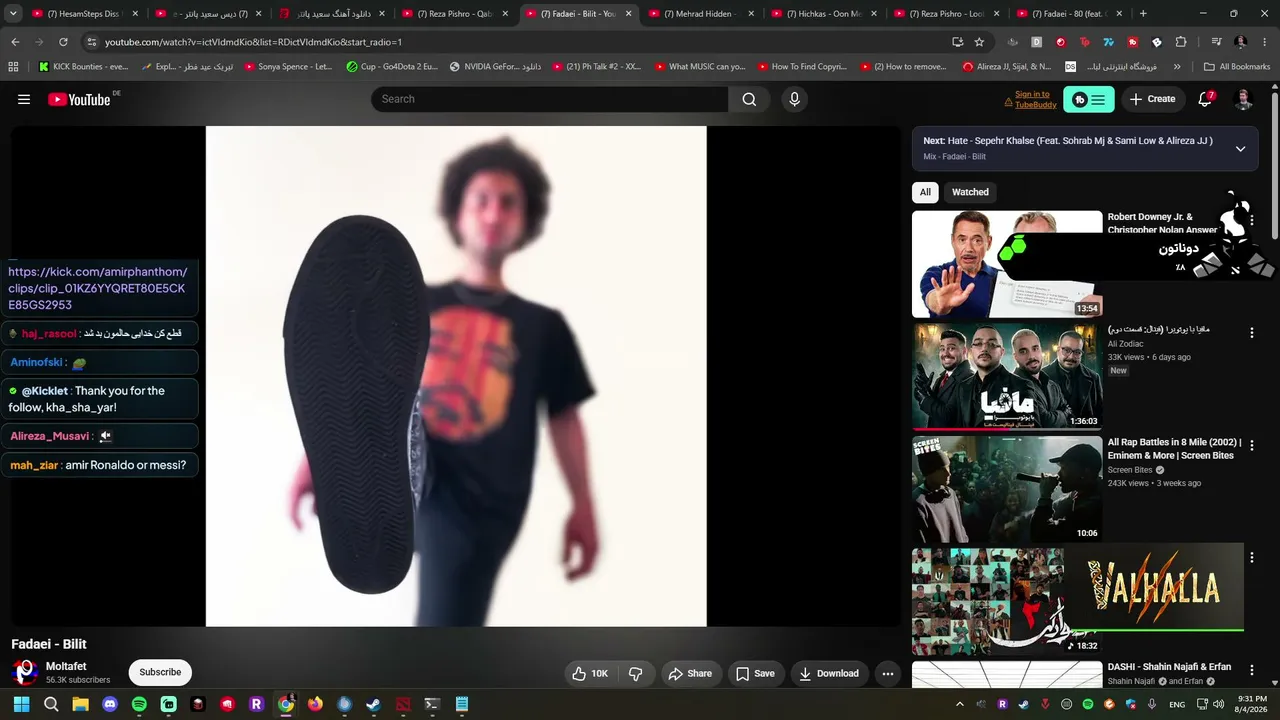Open Spotify from the taskbar
The width and height of the screenshot is (1280, 720).
pyautogui.click(x=139, y=704)
